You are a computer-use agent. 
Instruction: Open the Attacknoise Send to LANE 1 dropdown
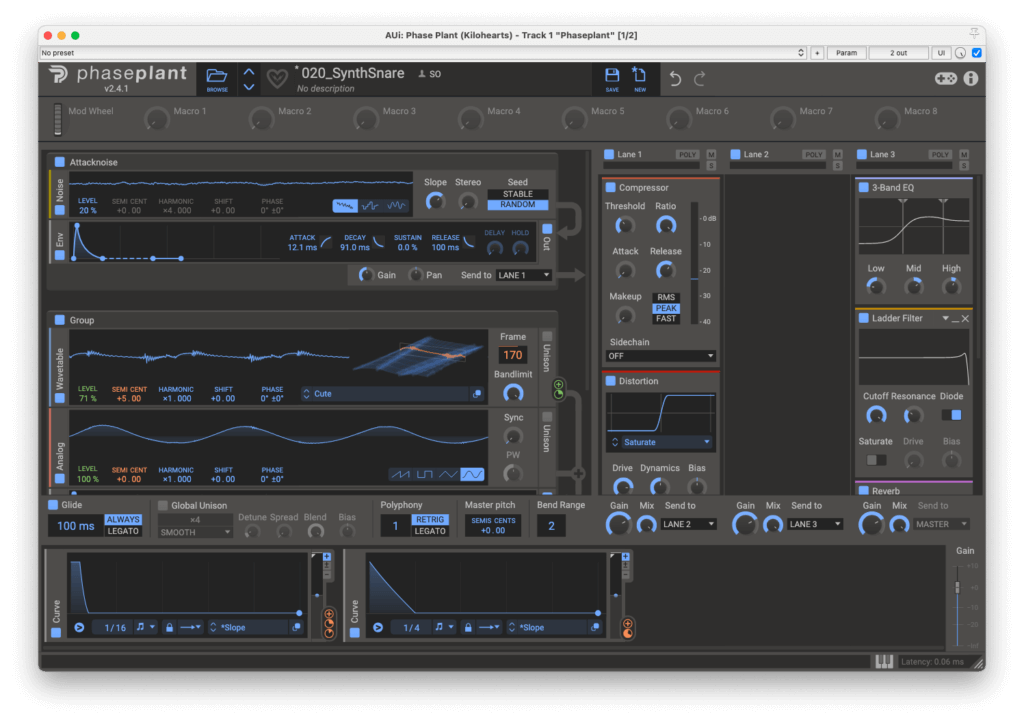click(524, 275)
